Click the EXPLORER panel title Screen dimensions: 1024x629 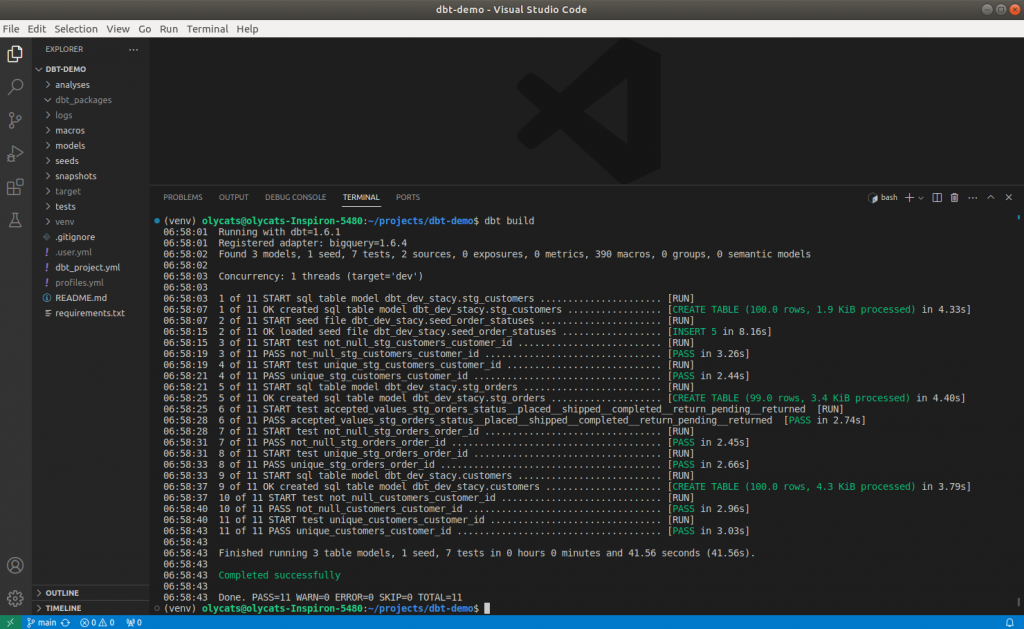[x=64, y=50]
